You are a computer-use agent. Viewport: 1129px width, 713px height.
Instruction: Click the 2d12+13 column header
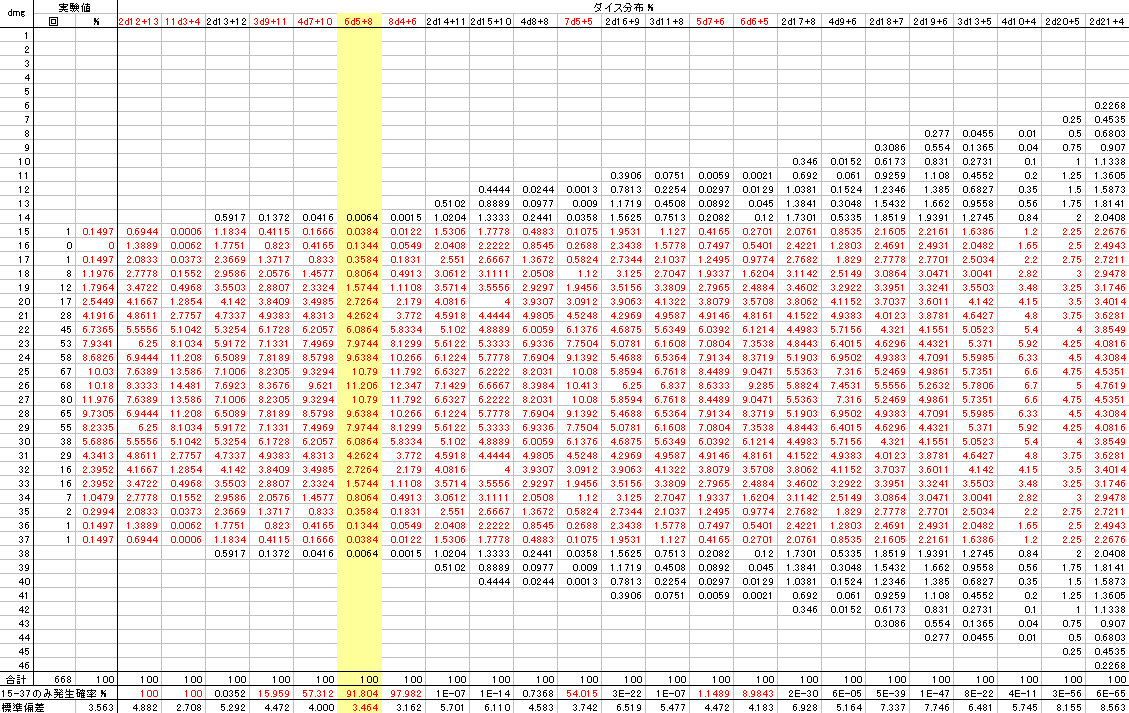pyautogui.click(x=139, y=22)
